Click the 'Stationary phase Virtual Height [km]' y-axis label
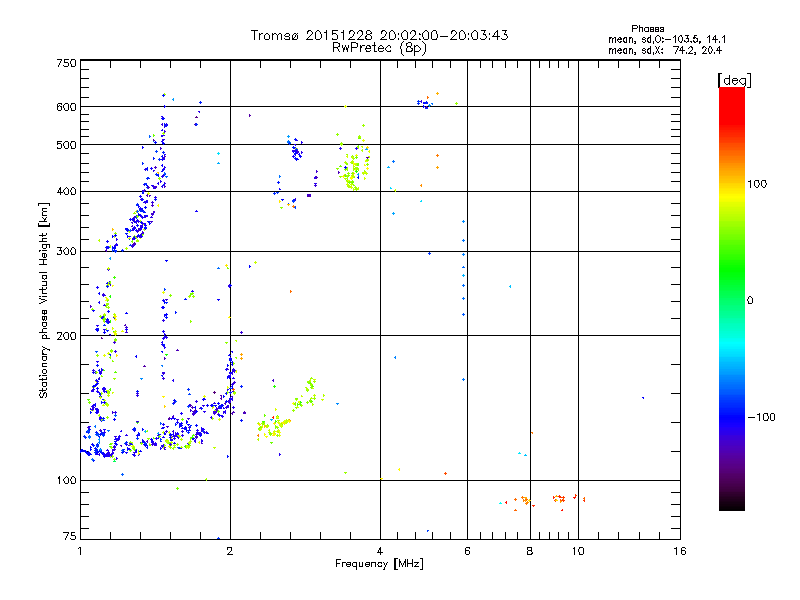Viewport: 800px width, 600px height. click(44, 301)
